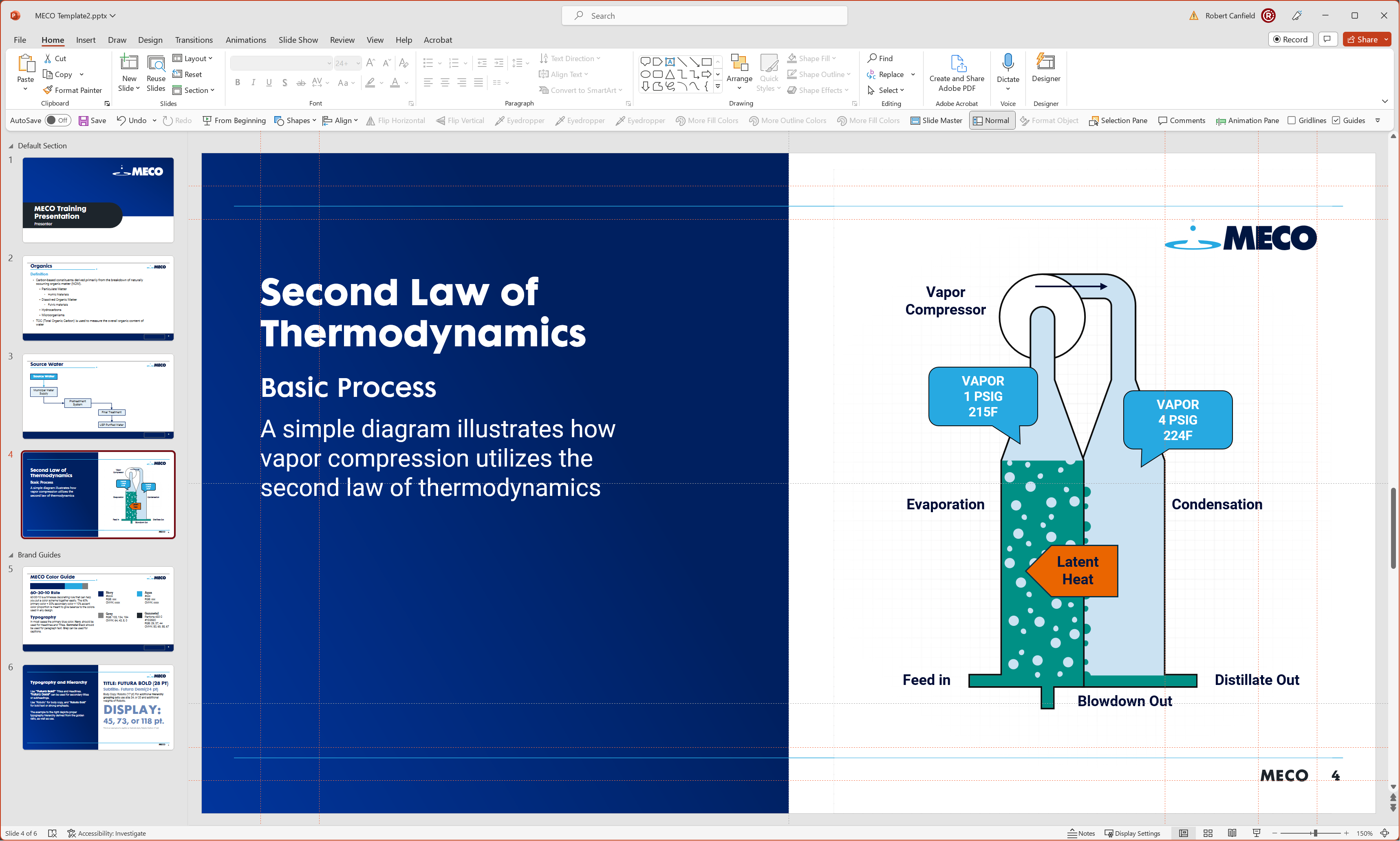Viewport: 1400px width, 841px height.
Task: Click the Record button
Action: 1290,39
